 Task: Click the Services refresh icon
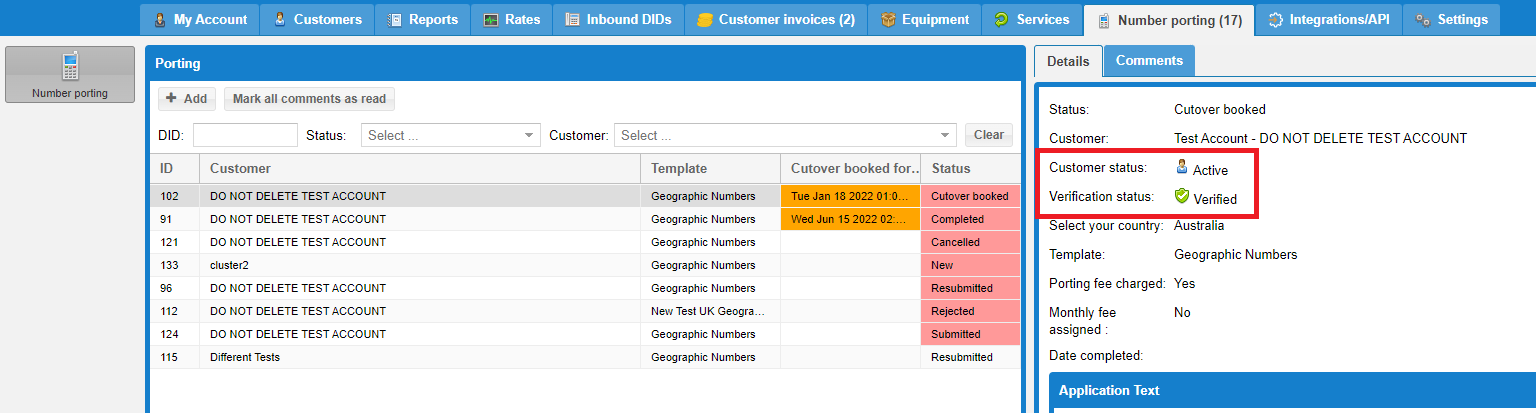(x=1001, y=20)
